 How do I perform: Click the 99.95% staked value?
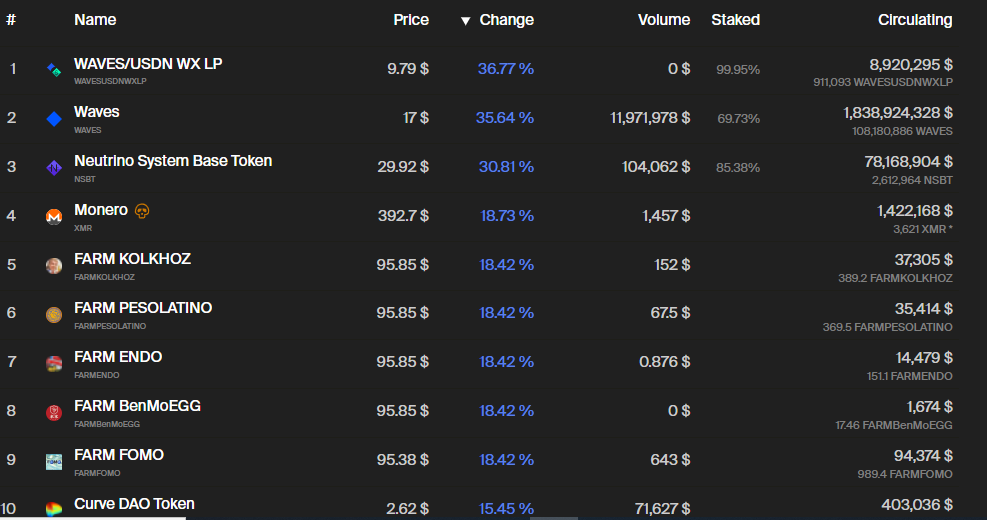click(x=738, y=70)
